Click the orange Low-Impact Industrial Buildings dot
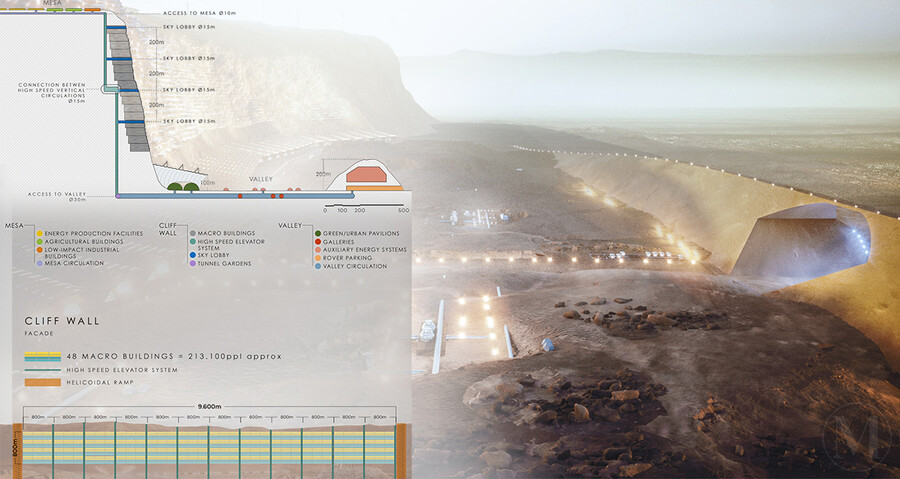The height and width of the screenshot is (479, 900). 38,249
